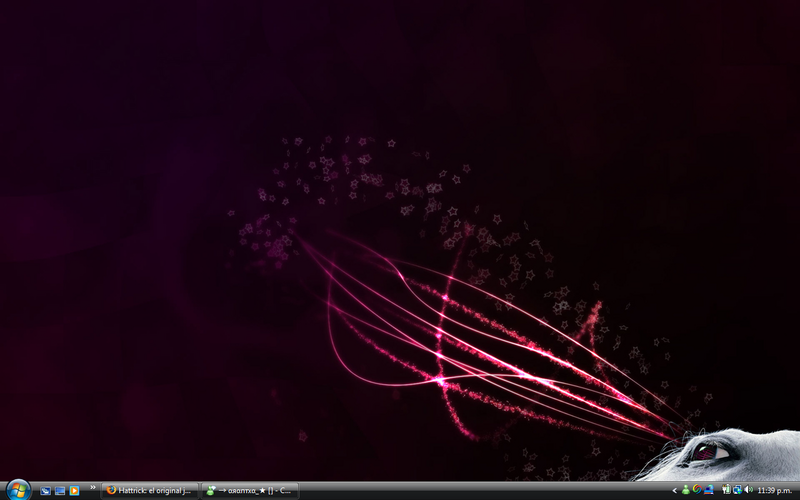The image size is (800, 500).
Task: Click the network connection tray icon
Action: (737, 490)
